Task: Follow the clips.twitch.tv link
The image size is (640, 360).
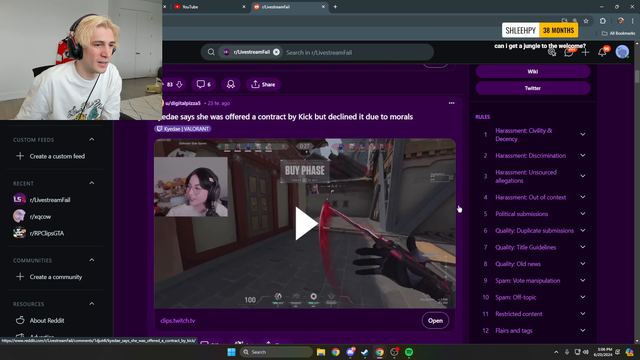Action: (178, 320)
